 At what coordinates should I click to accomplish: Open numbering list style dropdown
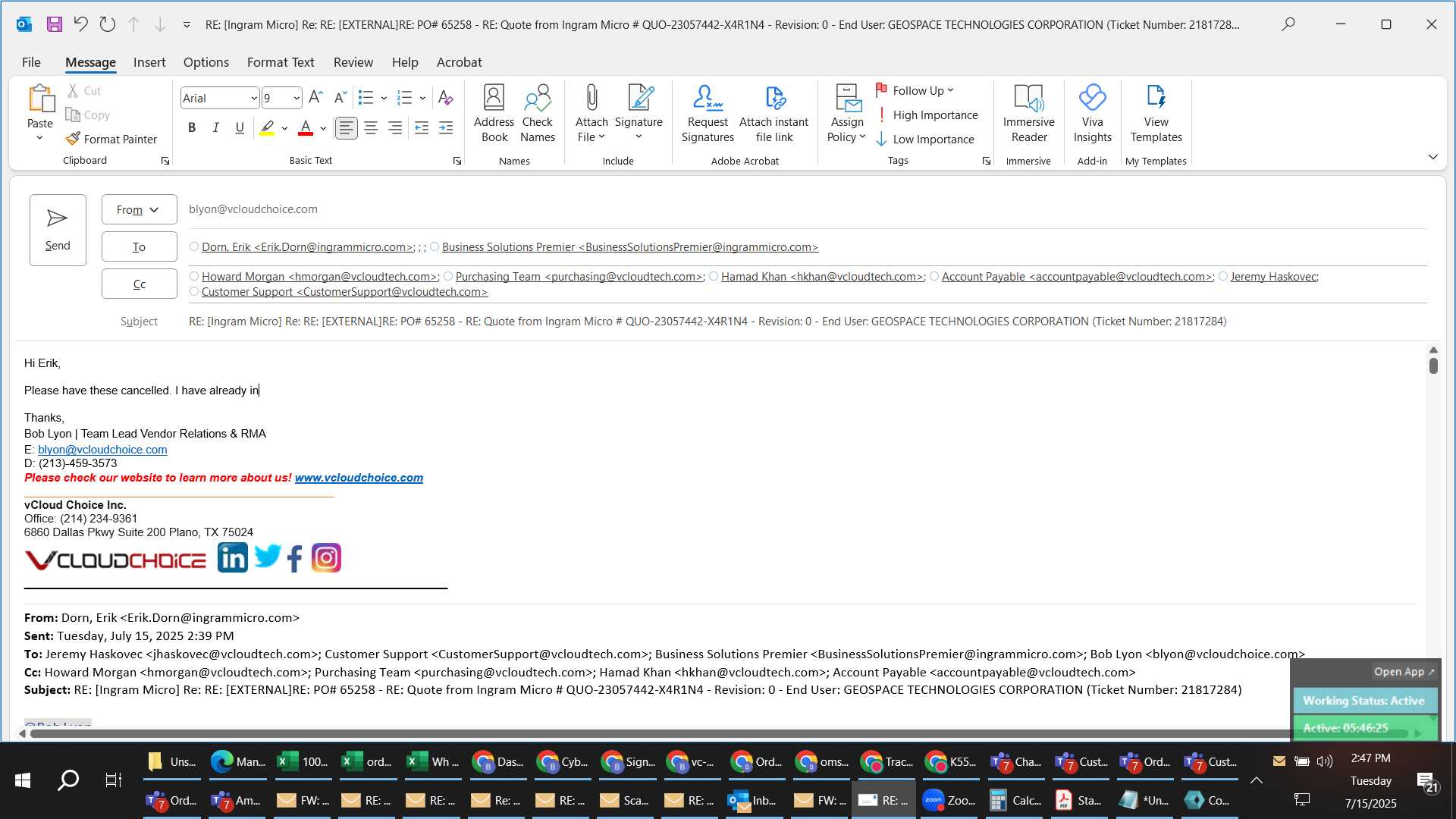(x=422, y=98)
